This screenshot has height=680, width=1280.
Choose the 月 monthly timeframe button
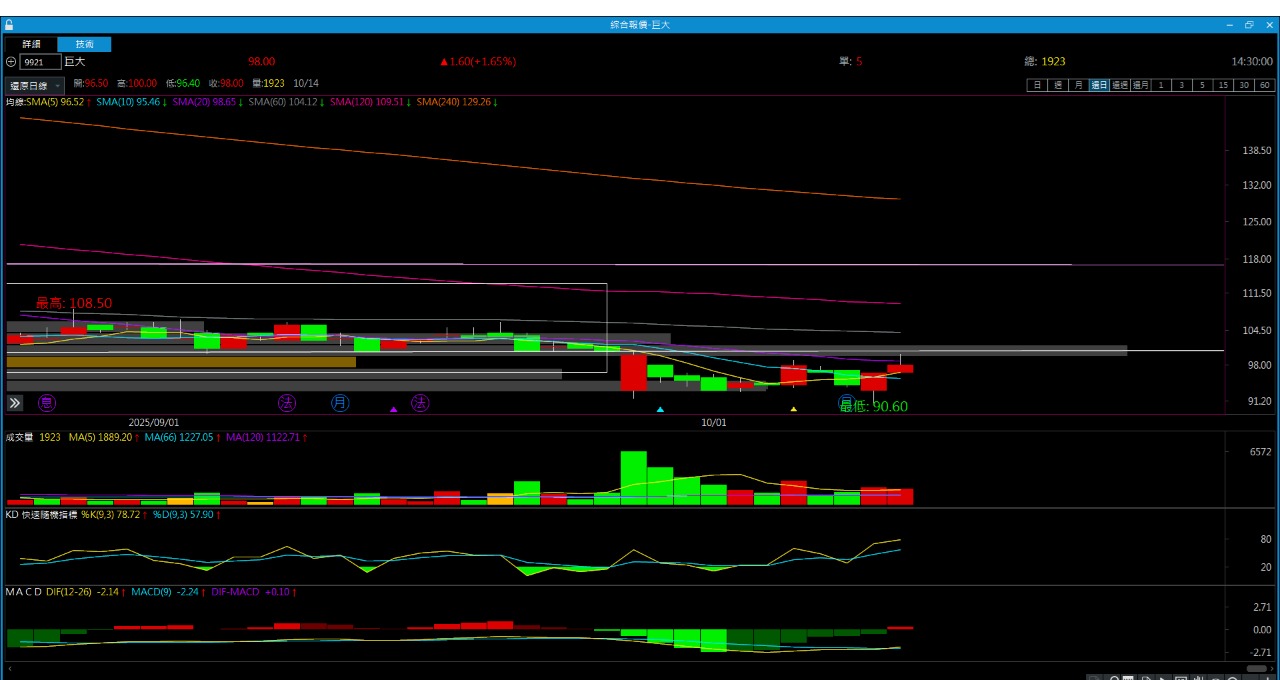click(1078, 85)
